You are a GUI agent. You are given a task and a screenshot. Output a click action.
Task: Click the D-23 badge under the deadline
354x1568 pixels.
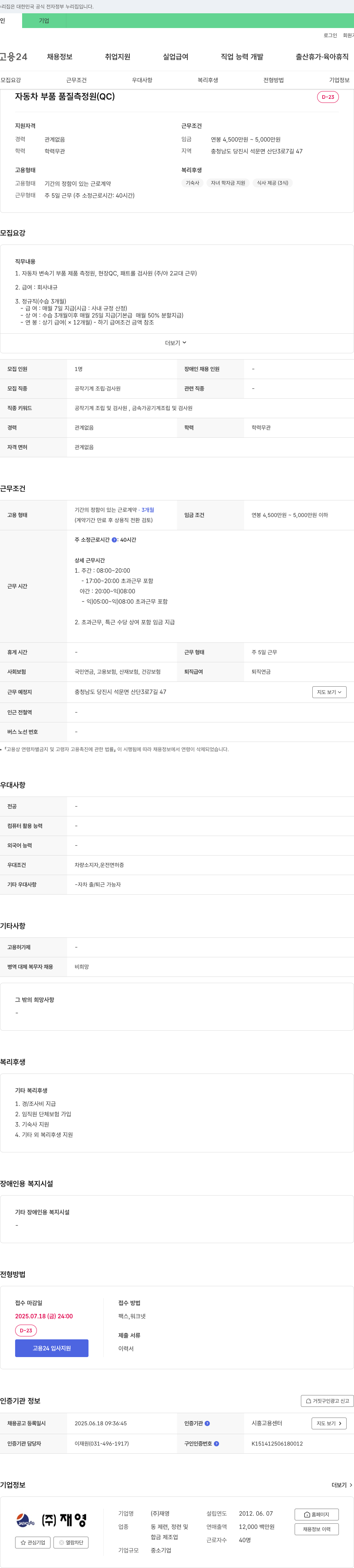pyautogui.click(x=26, y=1331)
